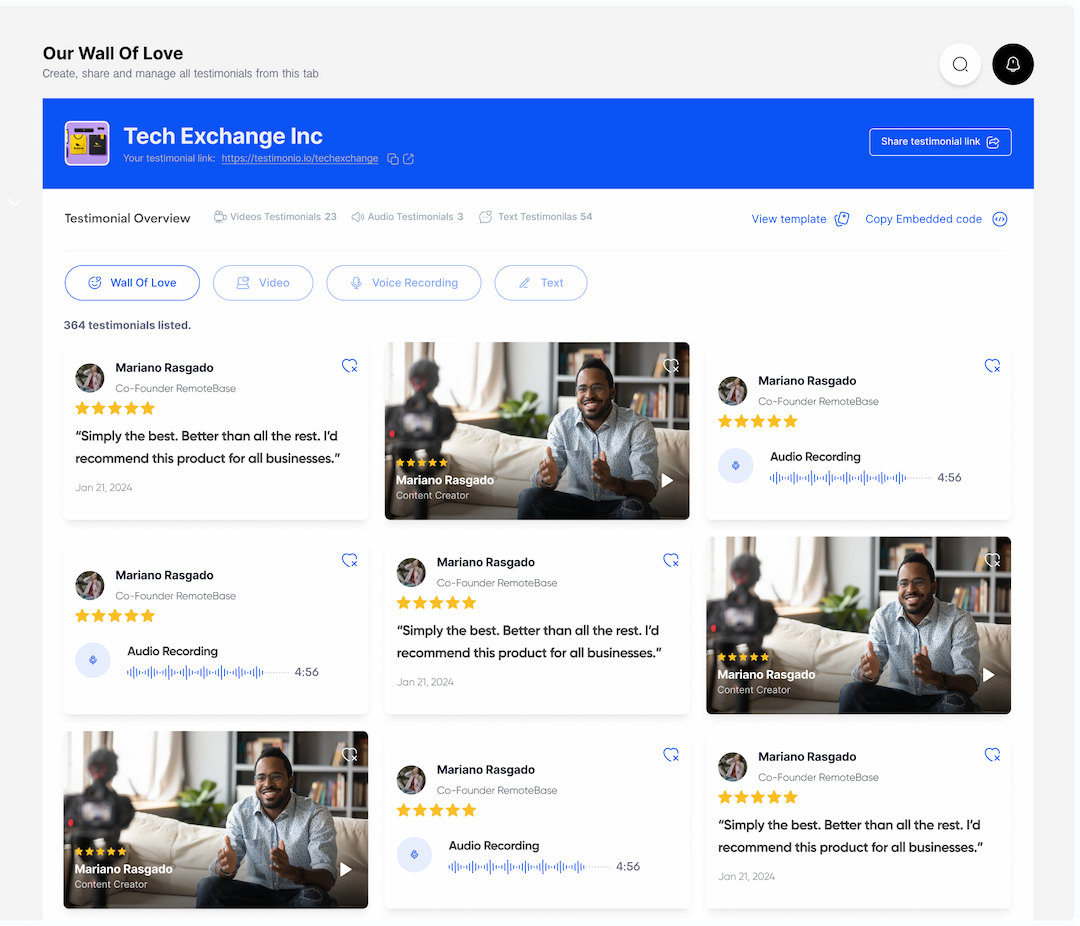The image size is (1080, 926).
Task: Toggle heart on first-row audio testimonial
Action: [x=993, y=366]
